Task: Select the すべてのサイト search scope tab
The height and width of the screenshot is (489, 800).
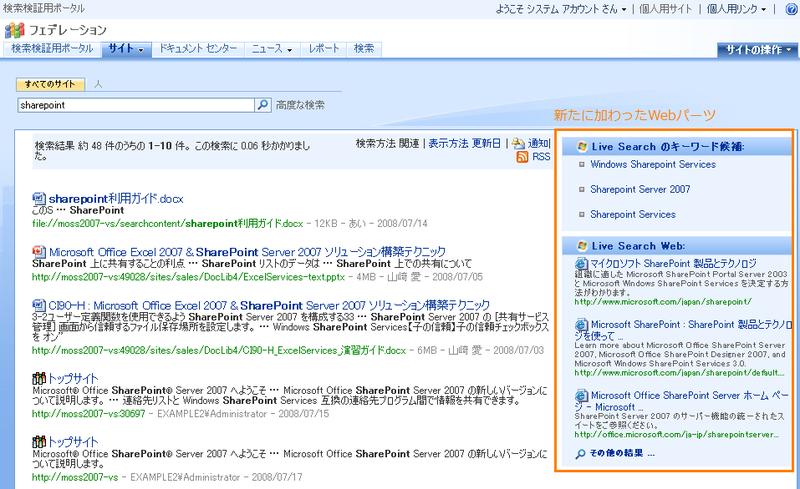Action: (50, 84)
